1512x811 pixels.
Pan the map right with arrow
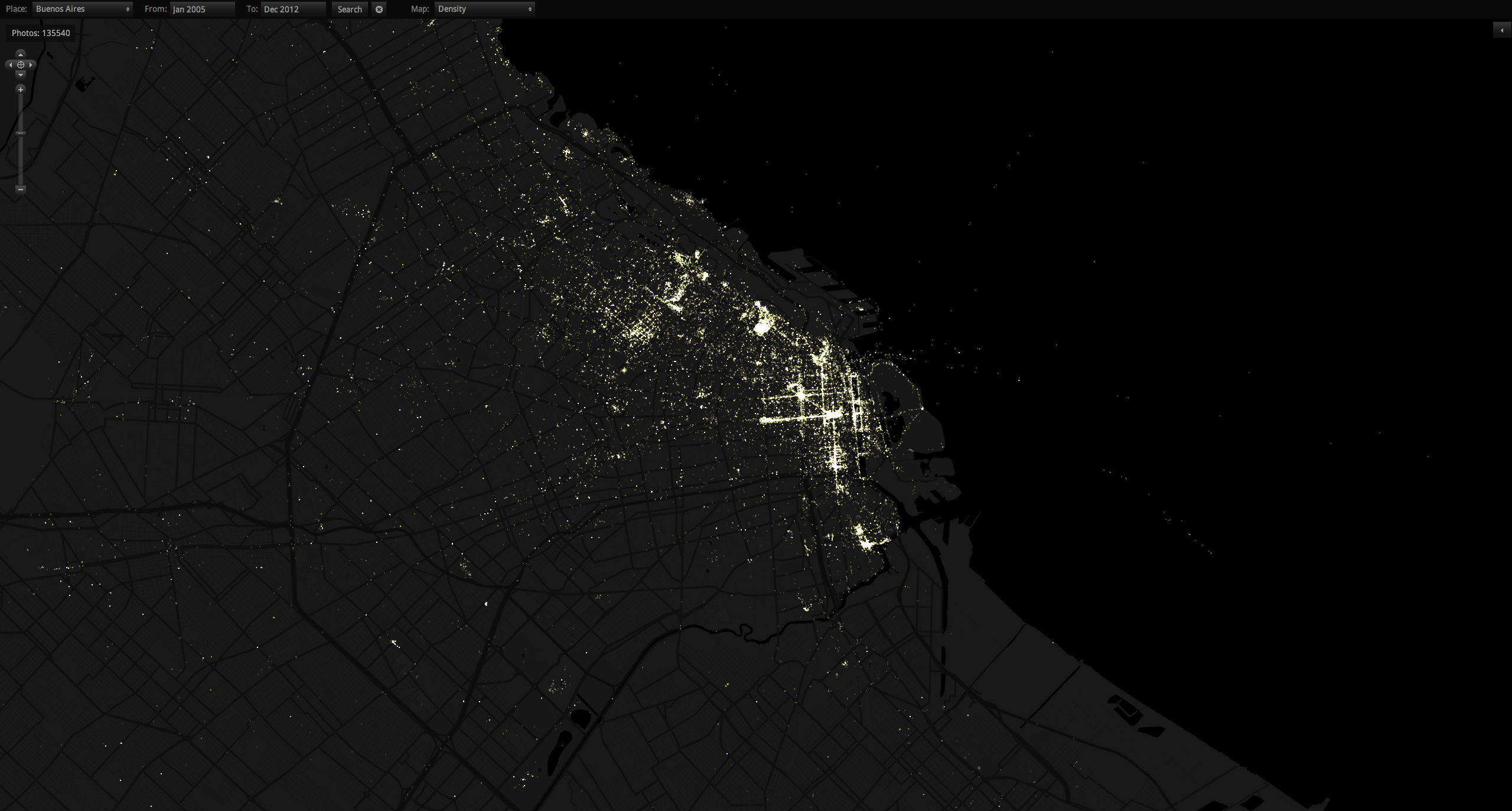click(x=31, y=65)
